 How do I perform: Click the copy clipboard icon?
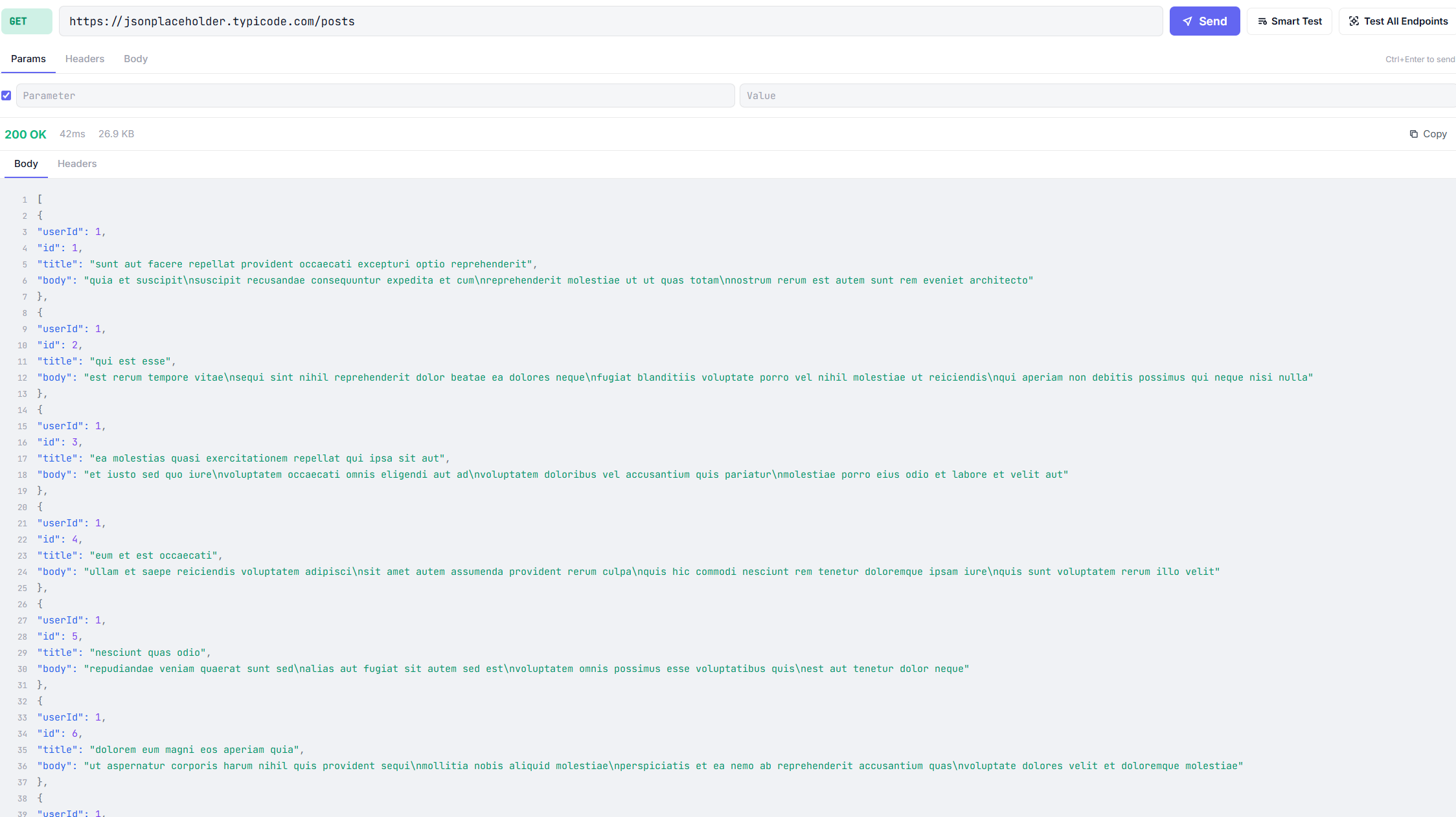[1414, 134]
